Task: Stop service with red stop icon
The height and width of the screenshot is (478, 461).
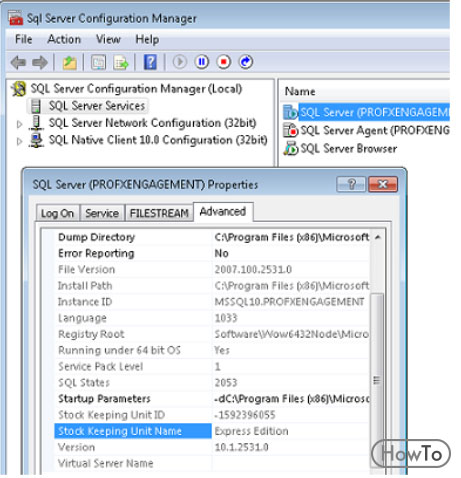Action: click(x=224, y=62)
